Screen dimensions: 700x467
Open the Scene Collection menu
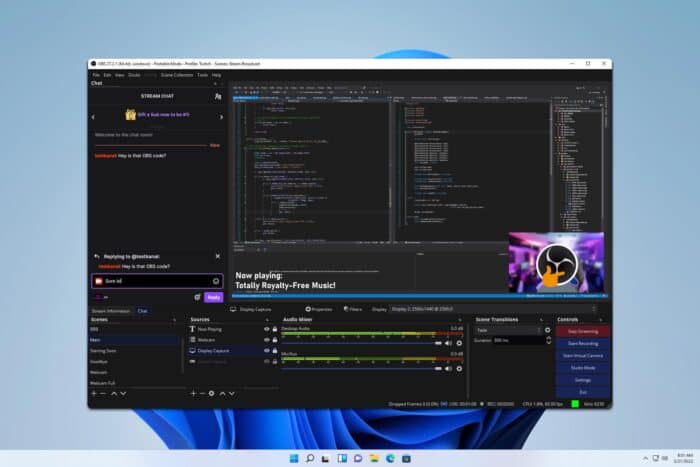point(177,75)
